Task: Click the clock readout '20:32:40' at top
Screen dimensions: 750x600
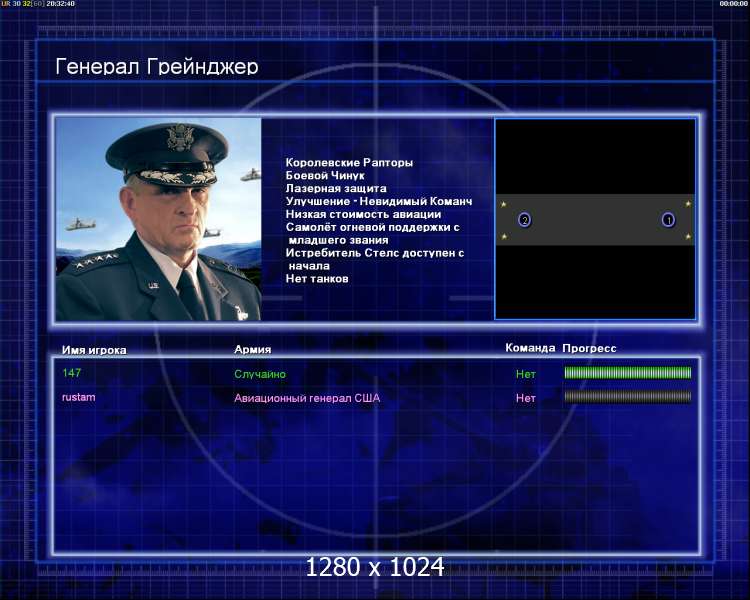Action: (60, 4)
